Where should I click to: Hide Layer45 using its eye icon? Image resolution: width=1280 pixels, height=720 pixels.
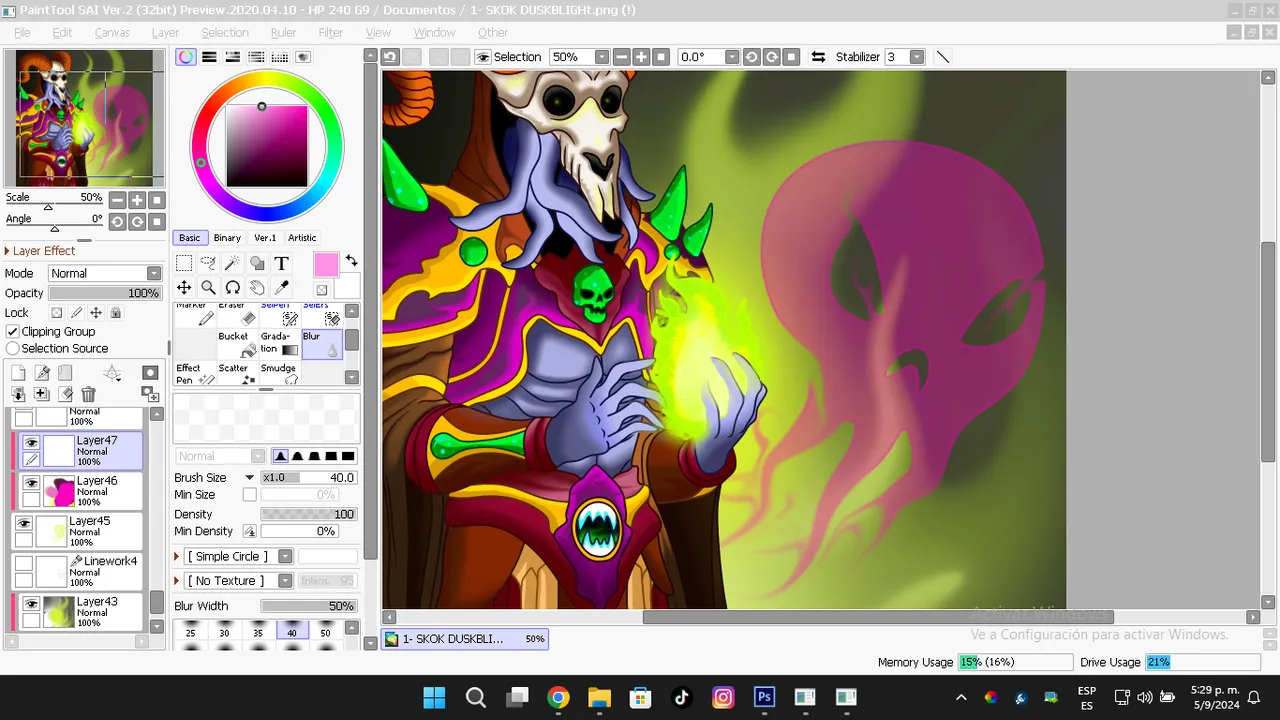point(24,522)
